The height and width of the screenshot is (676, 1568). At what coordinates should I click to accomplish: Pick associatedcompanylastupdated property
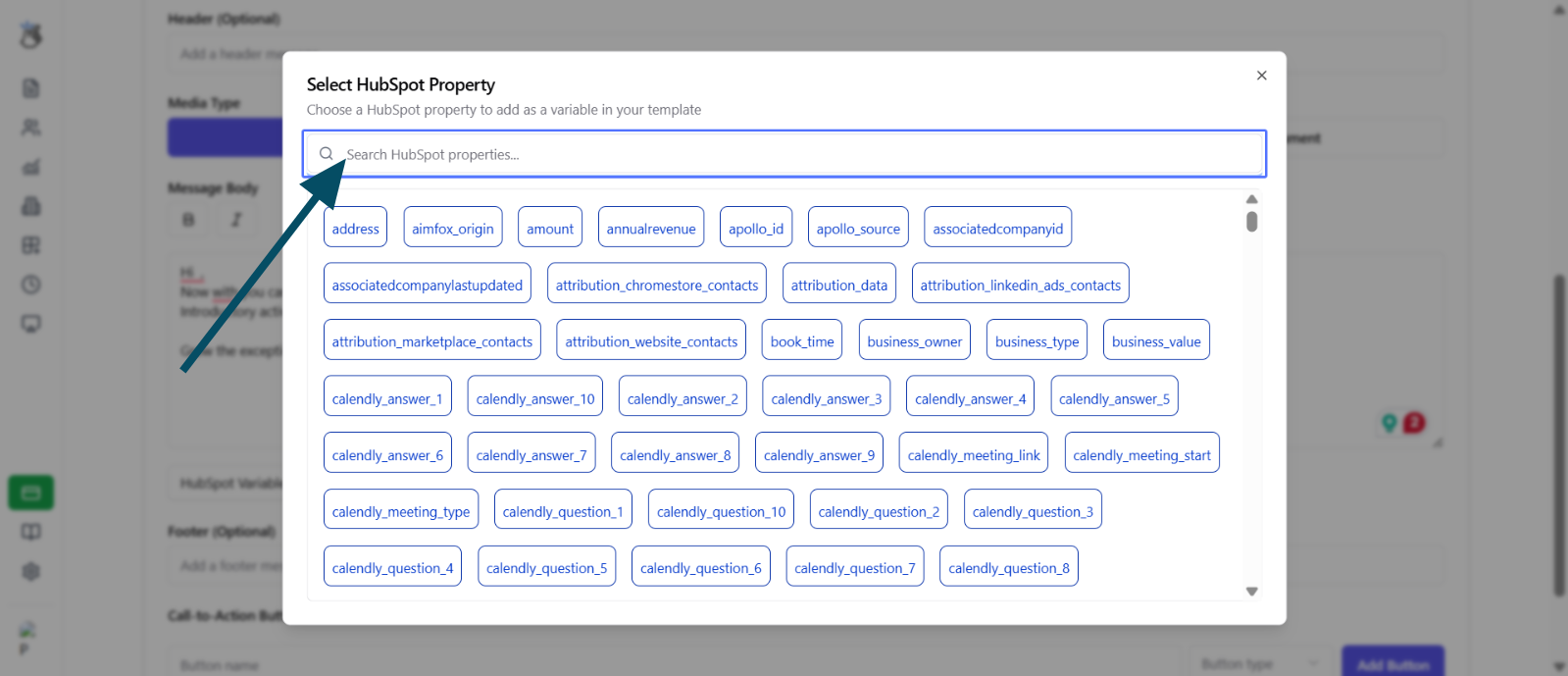pos(428,284)
